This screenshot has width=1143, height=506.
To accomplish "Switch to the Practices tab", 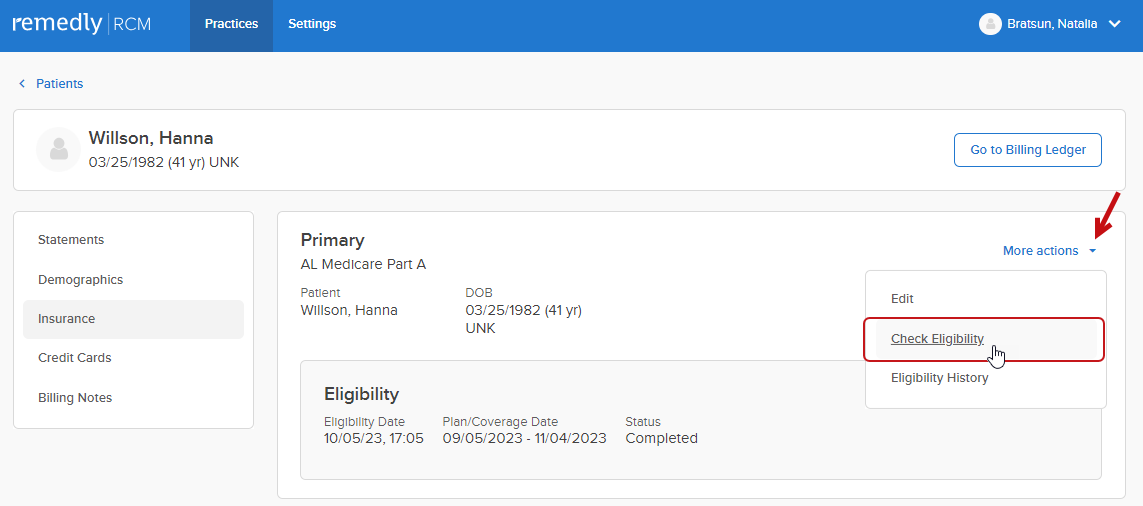I will [x=231, y=24].
